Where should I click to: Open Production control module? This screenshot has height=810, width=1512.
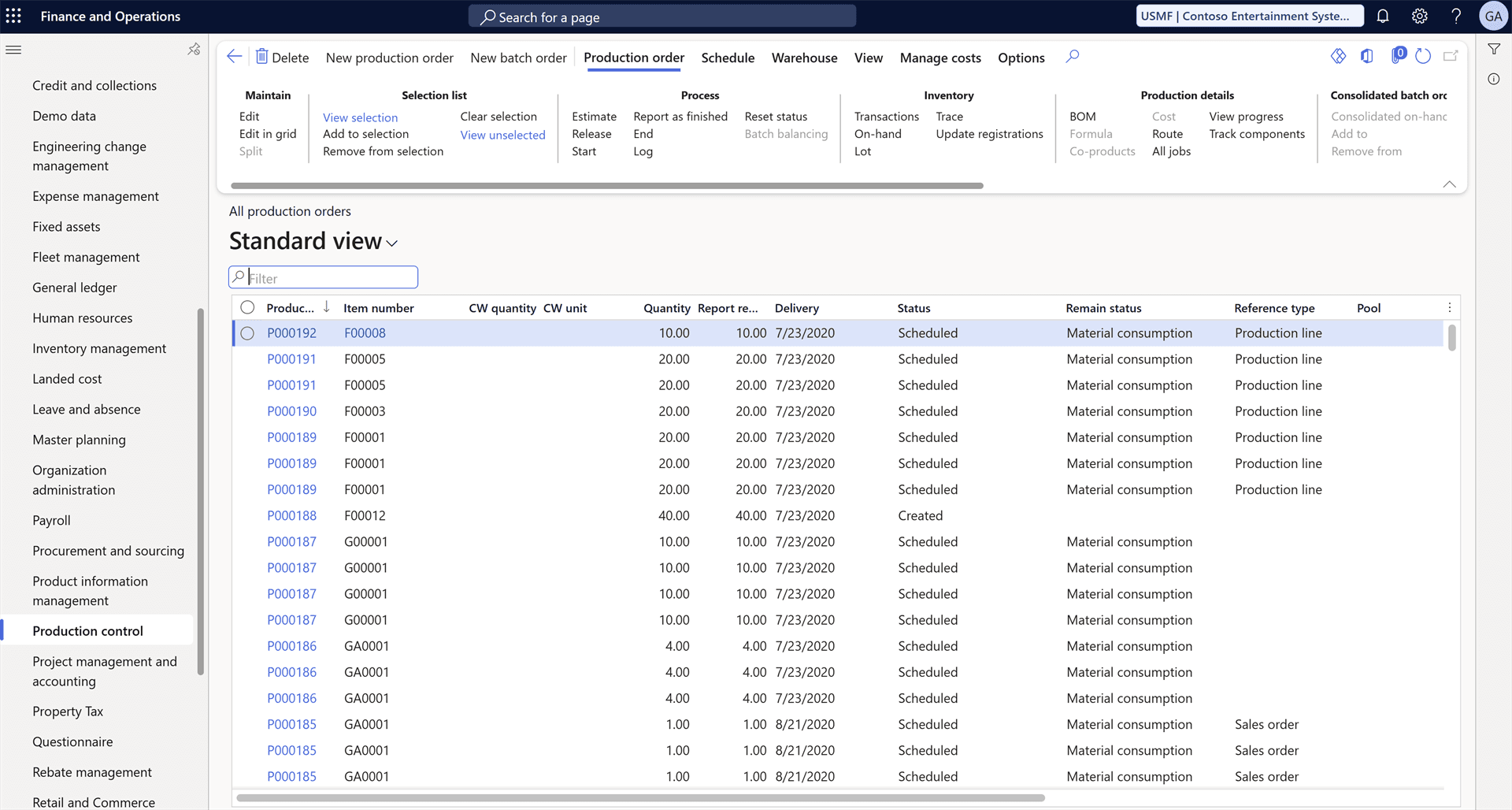coord(87,631)
